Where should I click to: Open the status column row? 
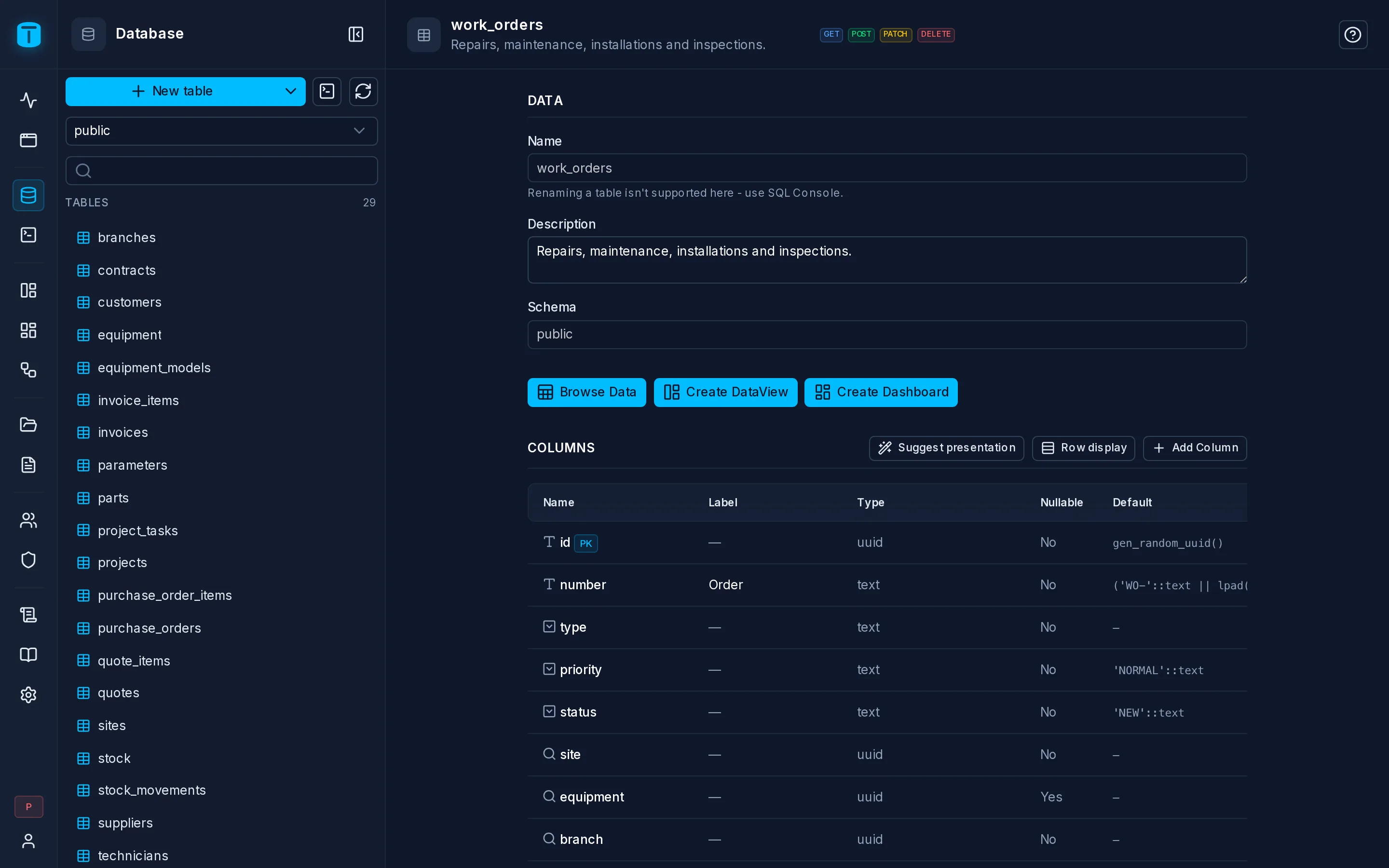coord(887,712)
